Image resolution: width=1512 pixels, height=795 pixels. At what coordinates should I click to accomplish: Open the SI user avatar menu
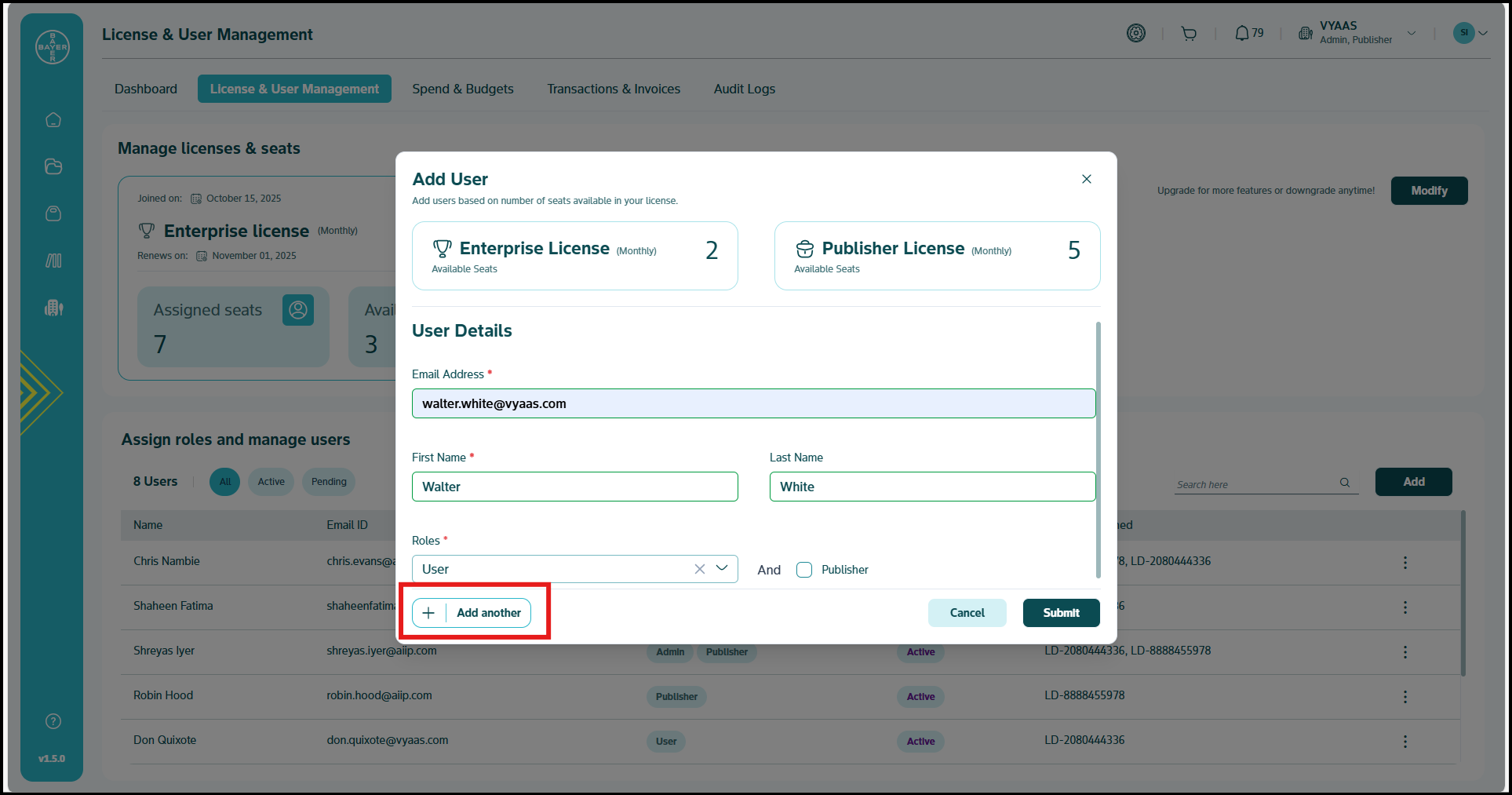click(1470, 33)
